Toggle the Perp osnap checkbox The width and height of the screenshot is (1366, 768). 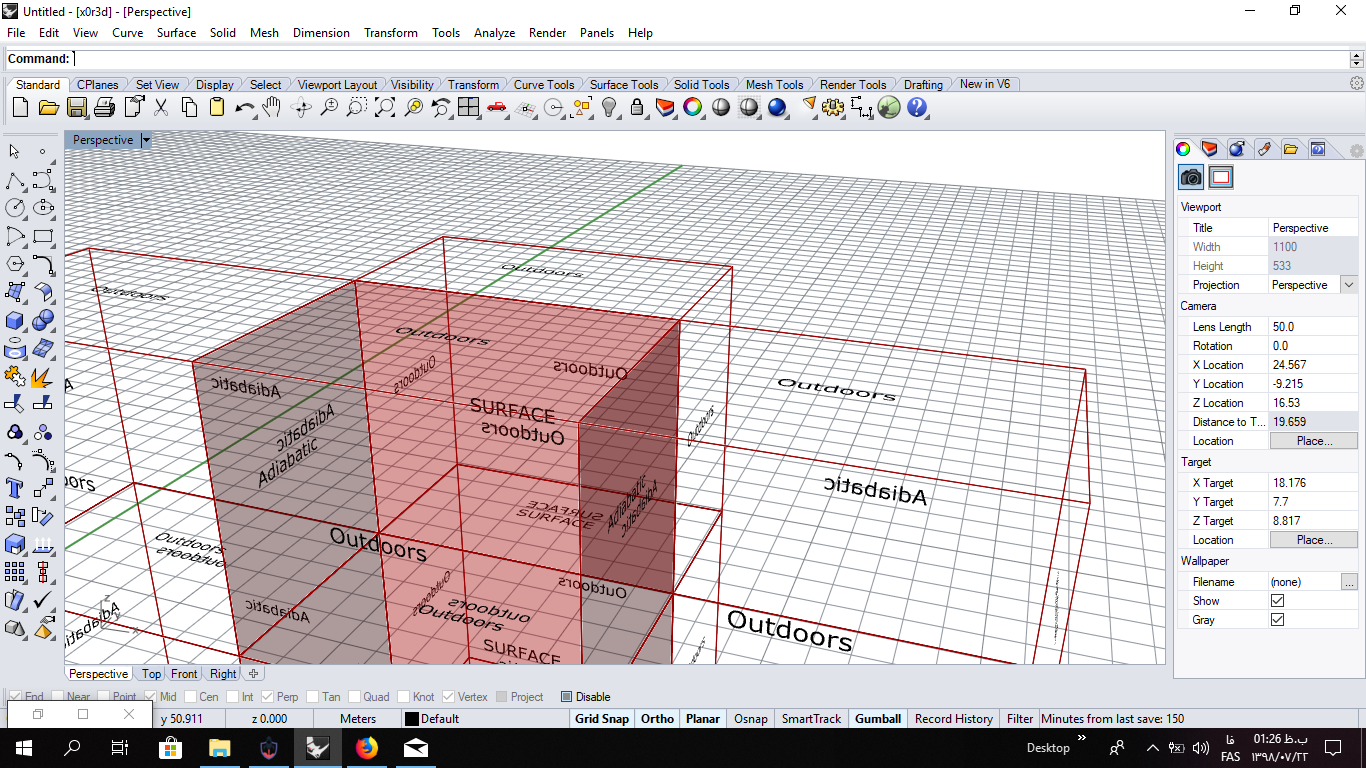[x=269, y=697]
